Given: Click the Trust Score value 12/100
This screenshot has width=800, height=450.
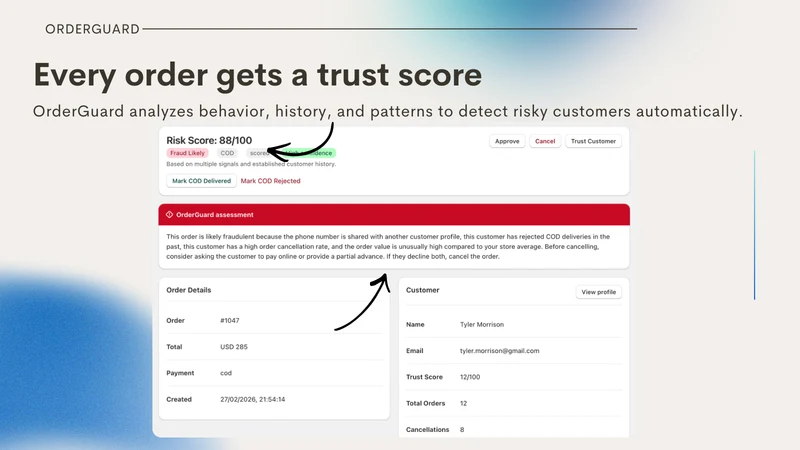Looking at the screenshot, I should (470, 377).
